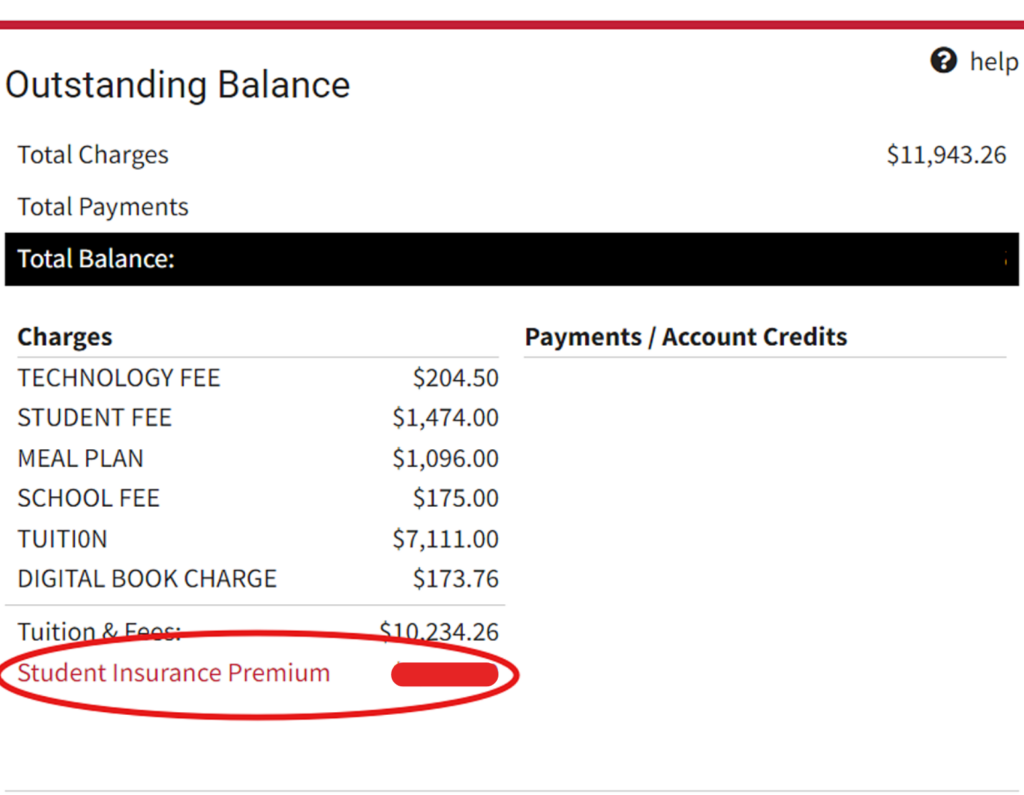Click the Charges column heading
This screenshot has width=1024, height=795.
click(65, 337)
